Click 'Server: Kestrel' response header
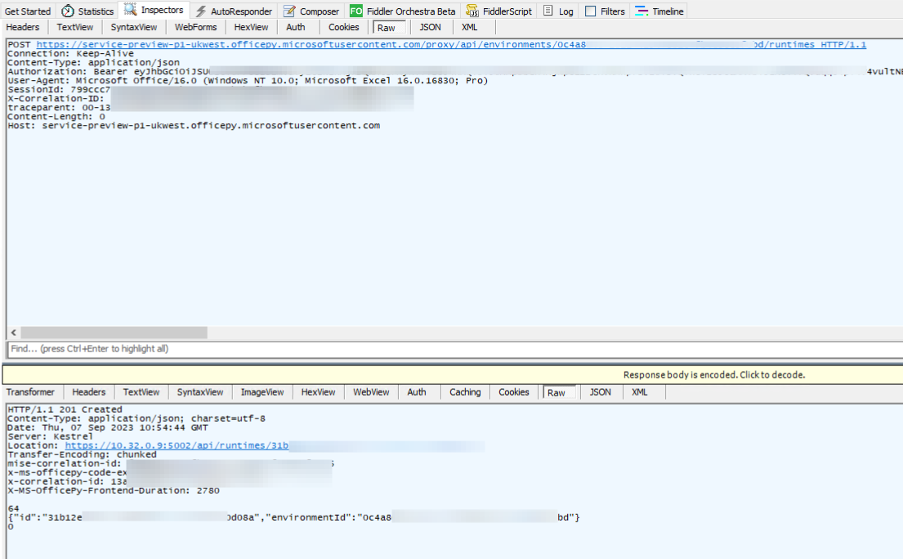Screen dimensions: 904x560 (x=50, y=437)
